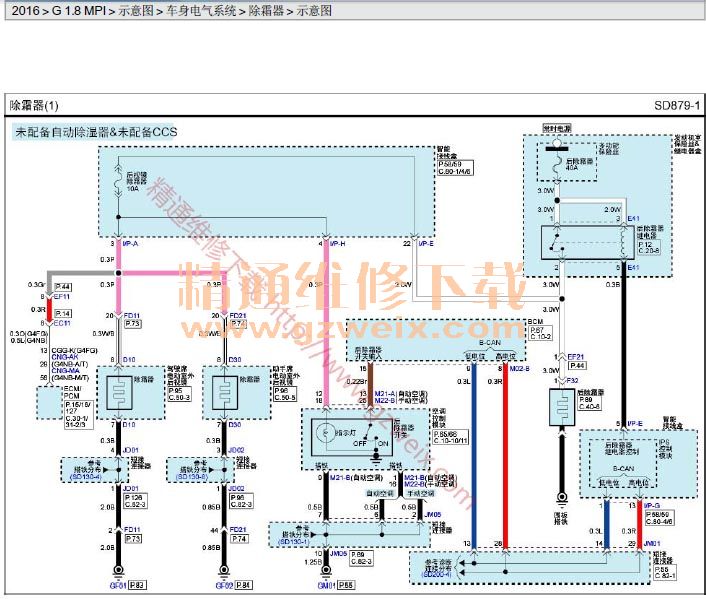This screenshot has height=599, width=706.
Task: Open the JM05 connector link at pin 2
Action: coord(433,514)
